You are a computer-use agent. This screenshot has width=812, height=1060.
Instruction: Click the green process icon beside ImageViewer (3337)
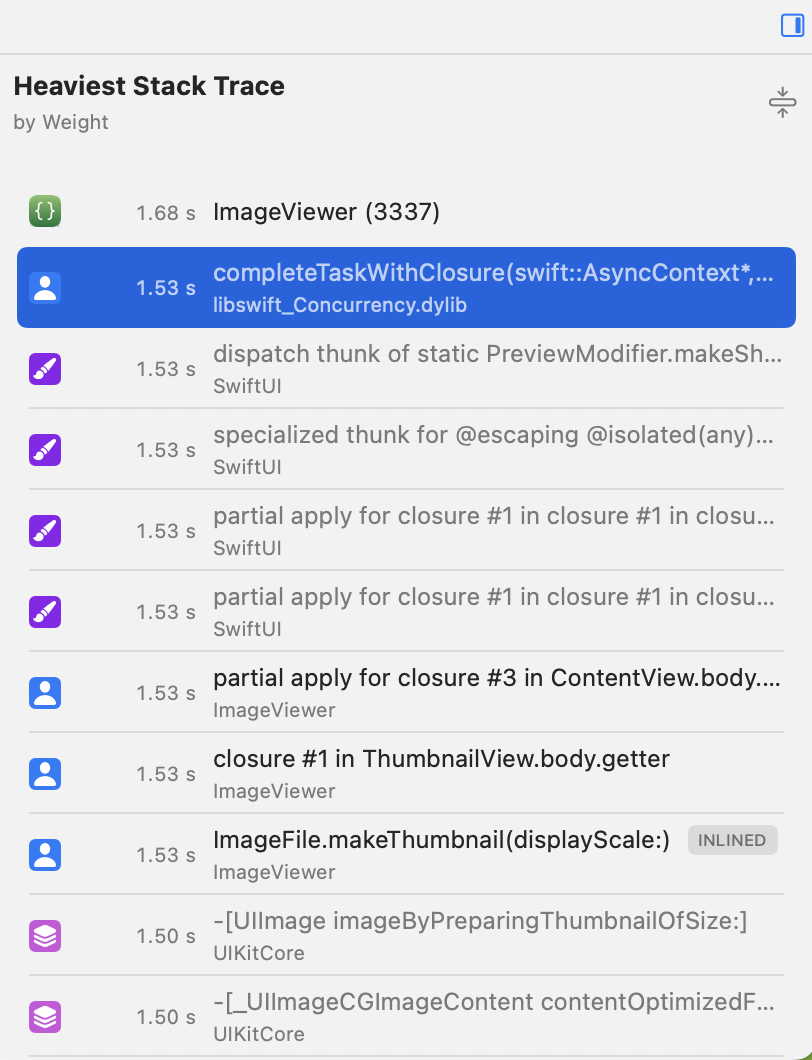tap(44, 211)
